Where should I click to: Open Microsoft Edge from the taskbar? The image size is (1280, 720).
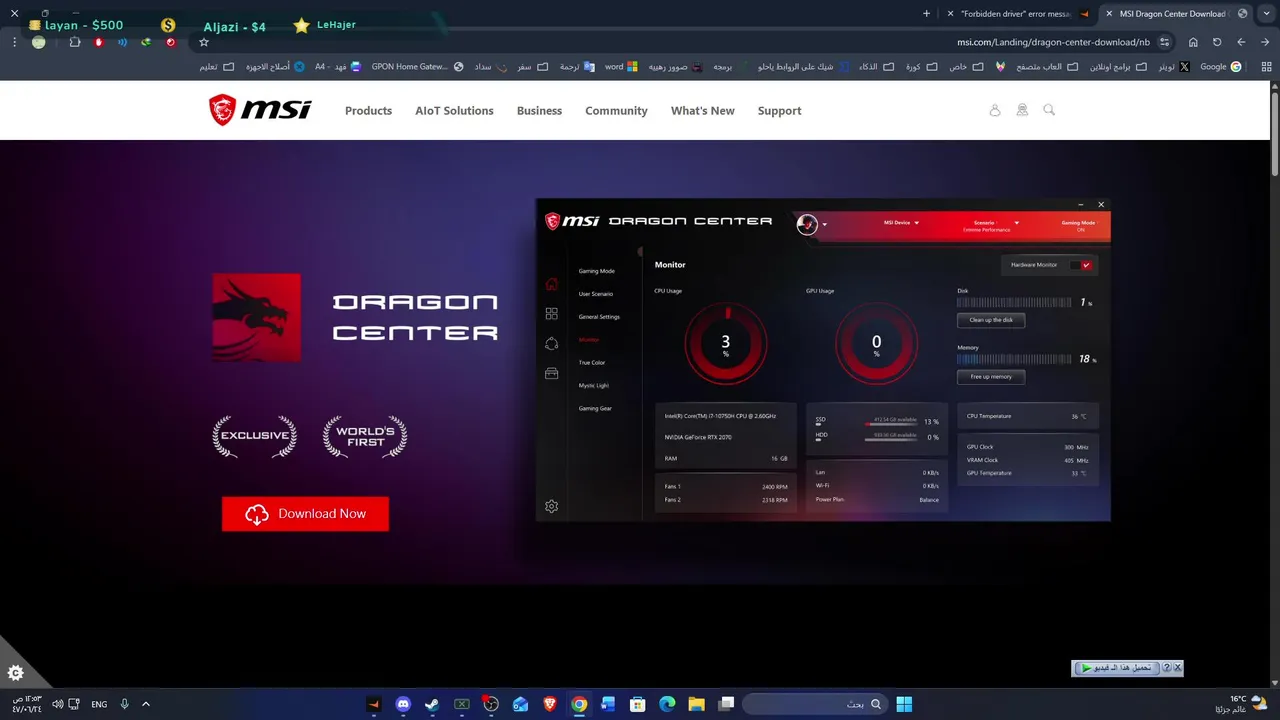(667, 704)
